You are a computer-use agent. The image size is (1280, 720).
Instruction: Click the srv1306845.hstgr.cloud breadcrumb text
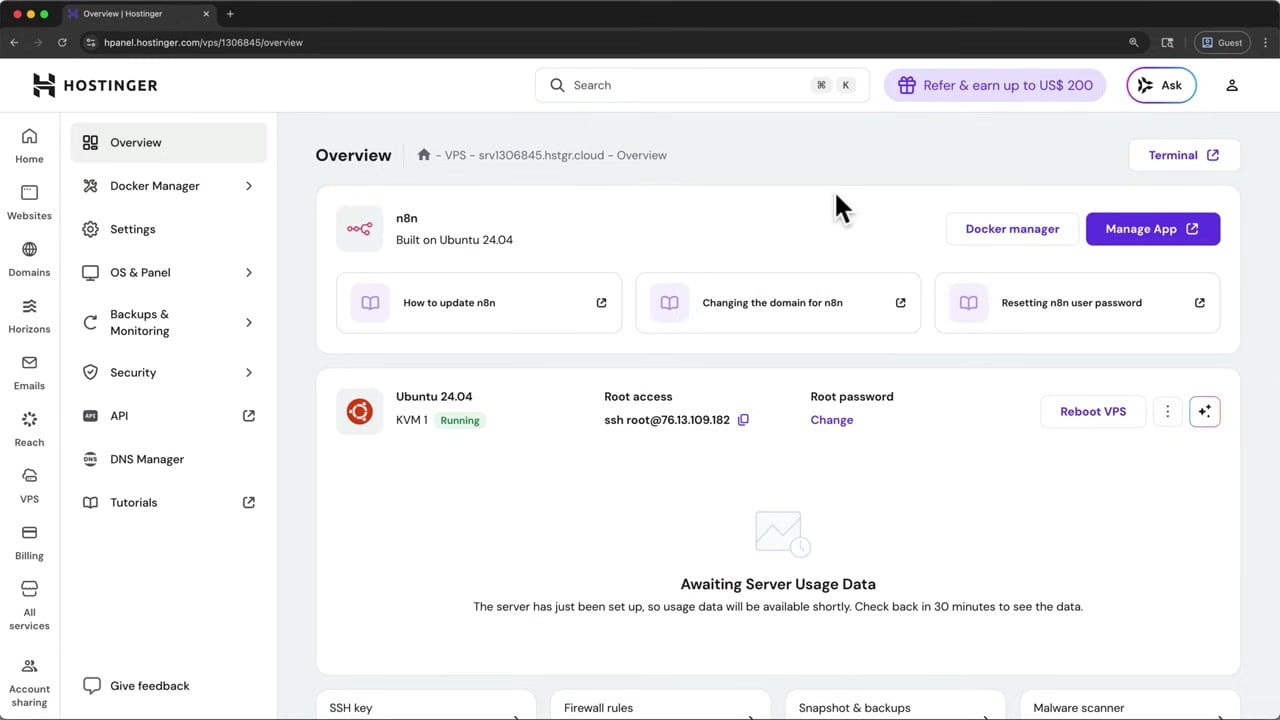tap(541, 155)
